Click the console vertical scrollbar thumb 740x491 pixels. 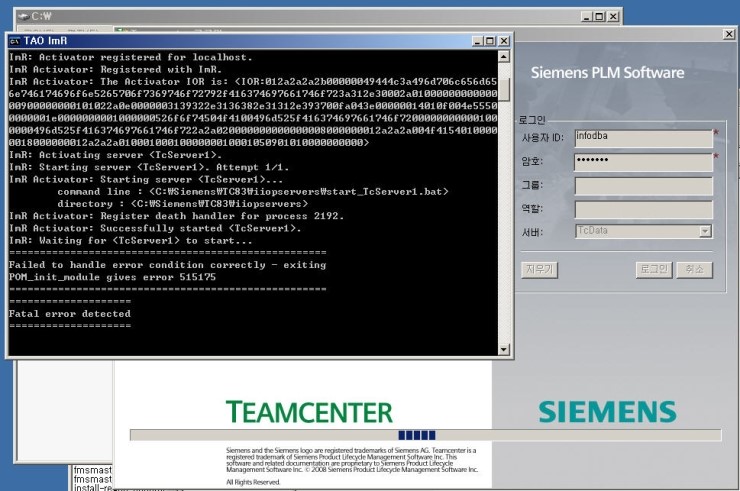pyautogui.click(x=504, y=90)
